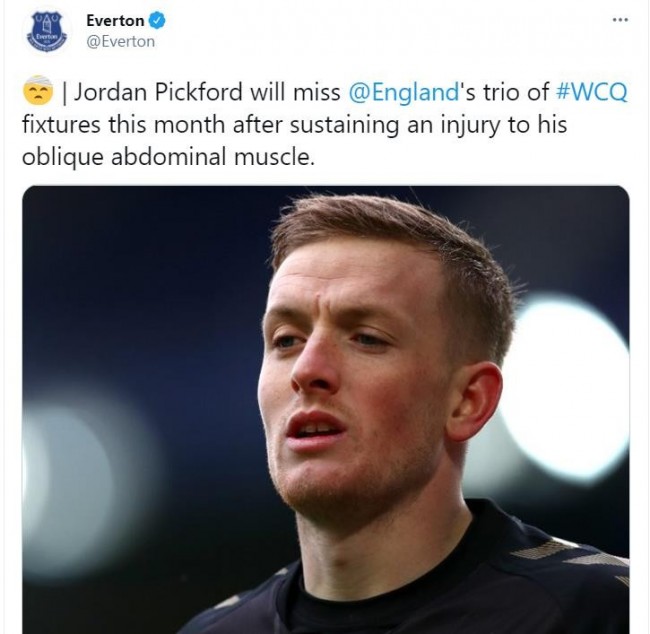
Task: Click the text "fixtures this month"
Action: pos(124,125)
